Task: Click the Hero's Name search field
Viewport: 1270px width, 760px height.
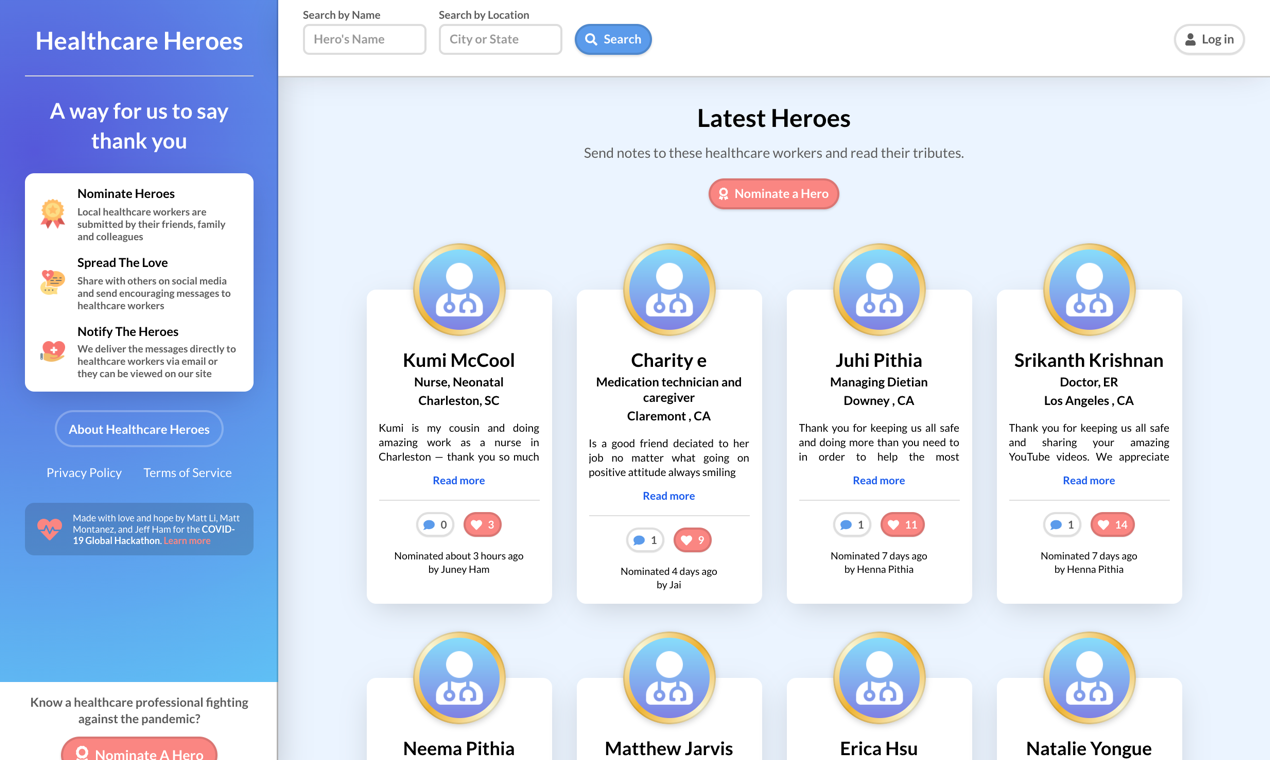Action: point(364,39)
